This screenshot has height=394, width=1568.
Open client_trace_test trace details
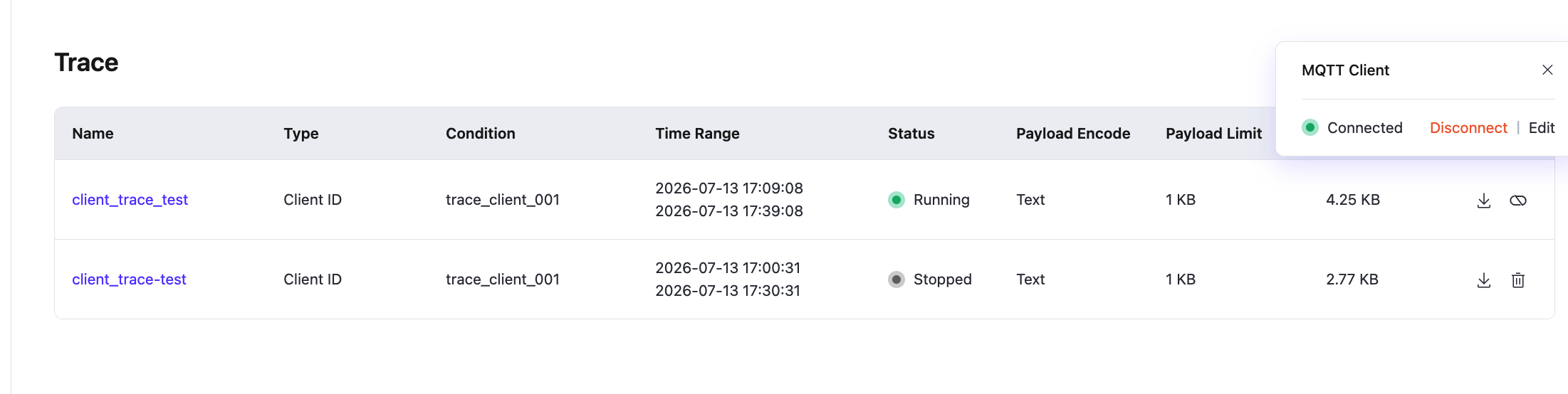(130, 200)
